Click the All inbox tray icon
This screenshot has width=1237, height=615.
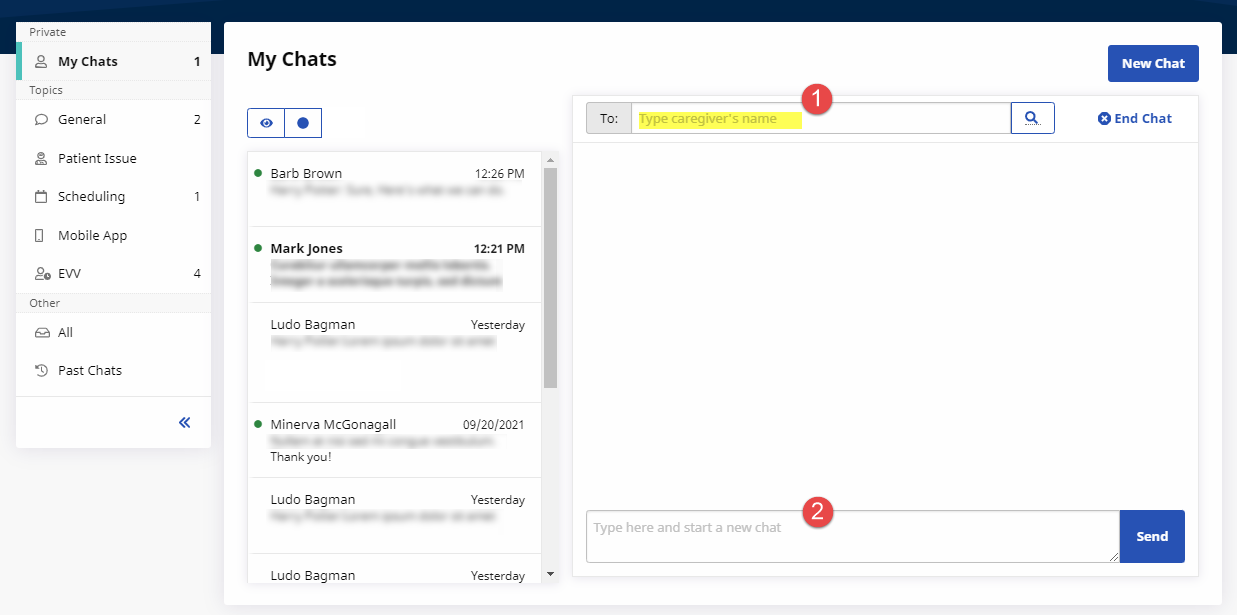(x=41, y=333)
